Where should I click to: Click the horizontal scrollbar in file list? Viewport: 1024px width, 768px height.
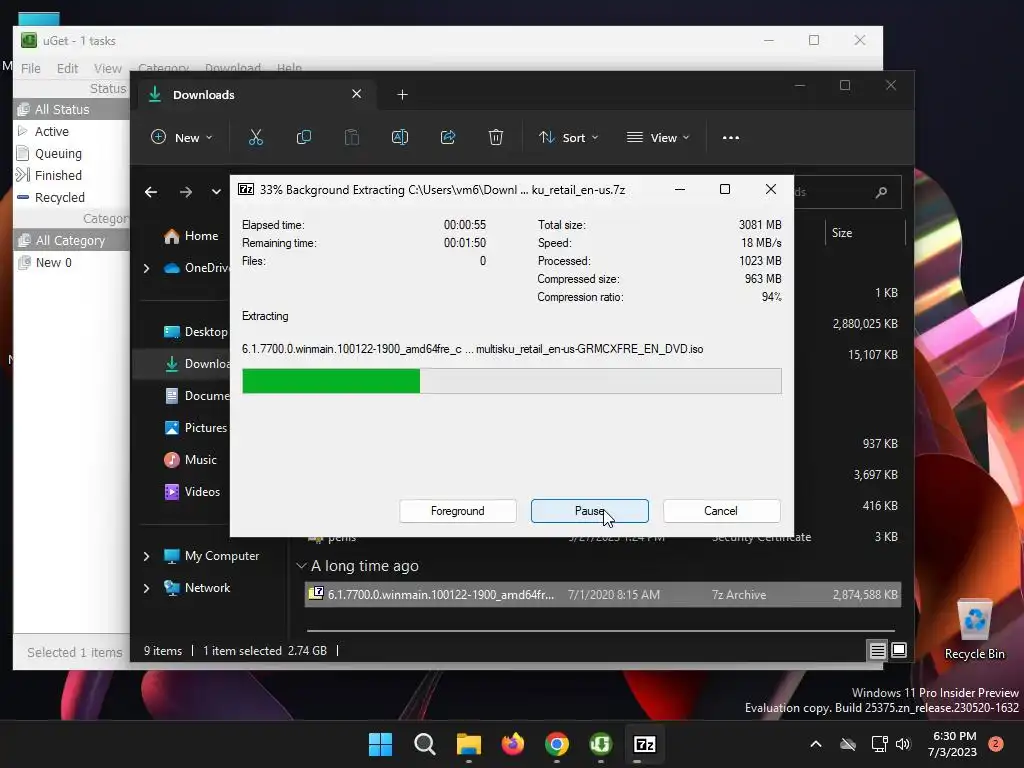coord(600,631)
